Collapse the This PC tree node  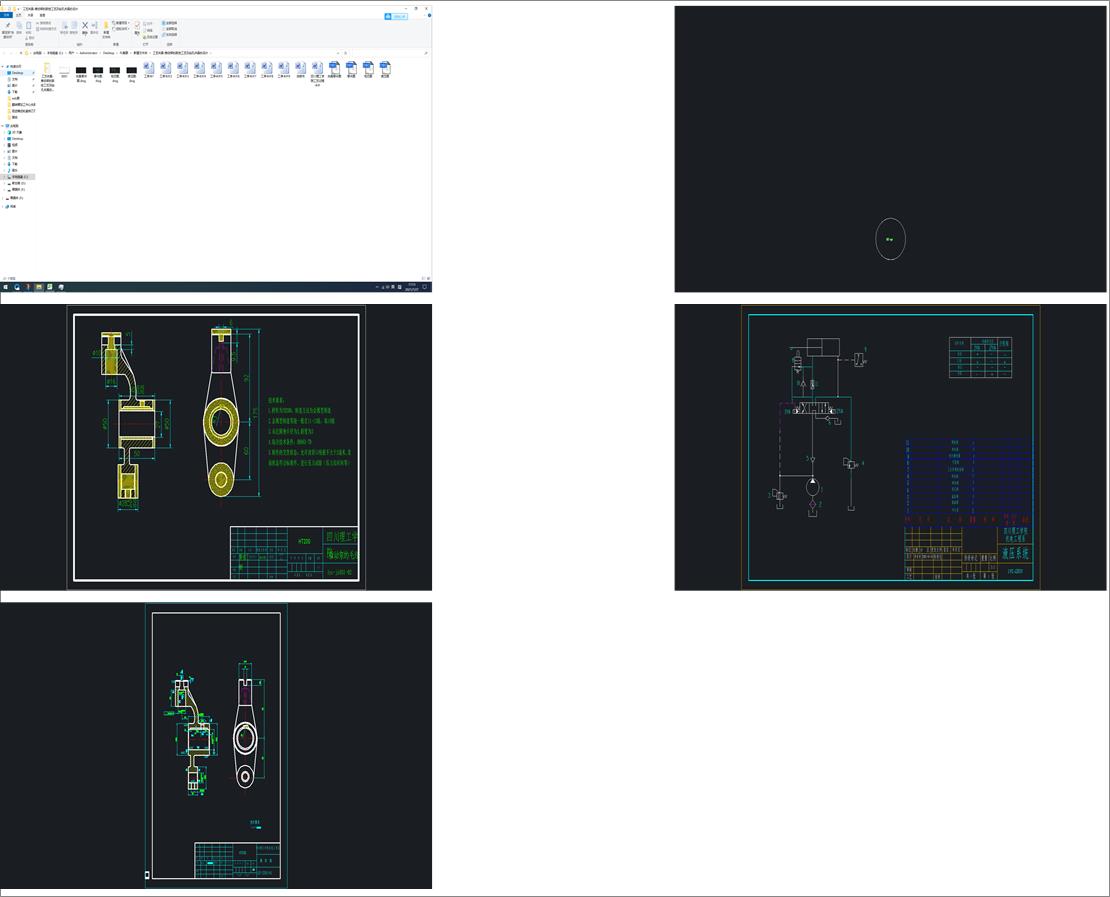click(x=3, y=126)
